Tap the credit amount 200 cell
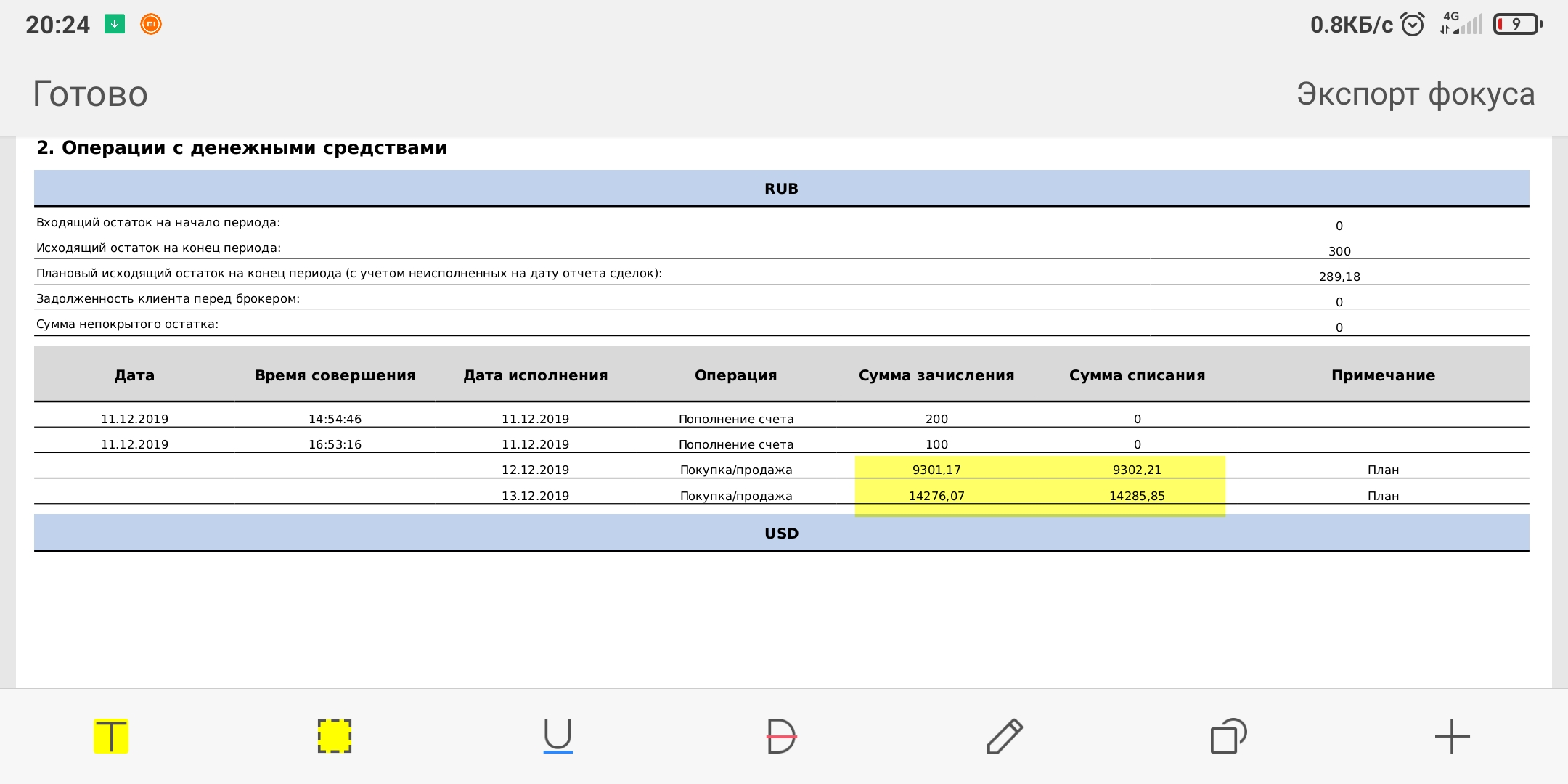Screen dimensions: 1568x784 [936, 419]
